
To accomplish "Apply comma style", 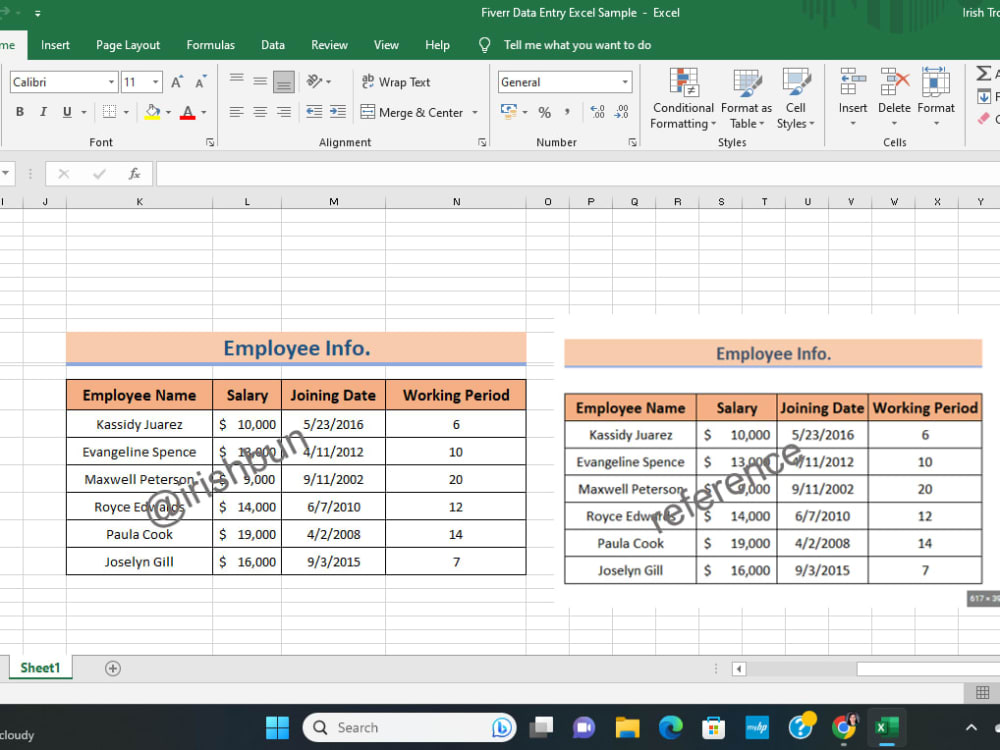I will [x=567, y=113].
